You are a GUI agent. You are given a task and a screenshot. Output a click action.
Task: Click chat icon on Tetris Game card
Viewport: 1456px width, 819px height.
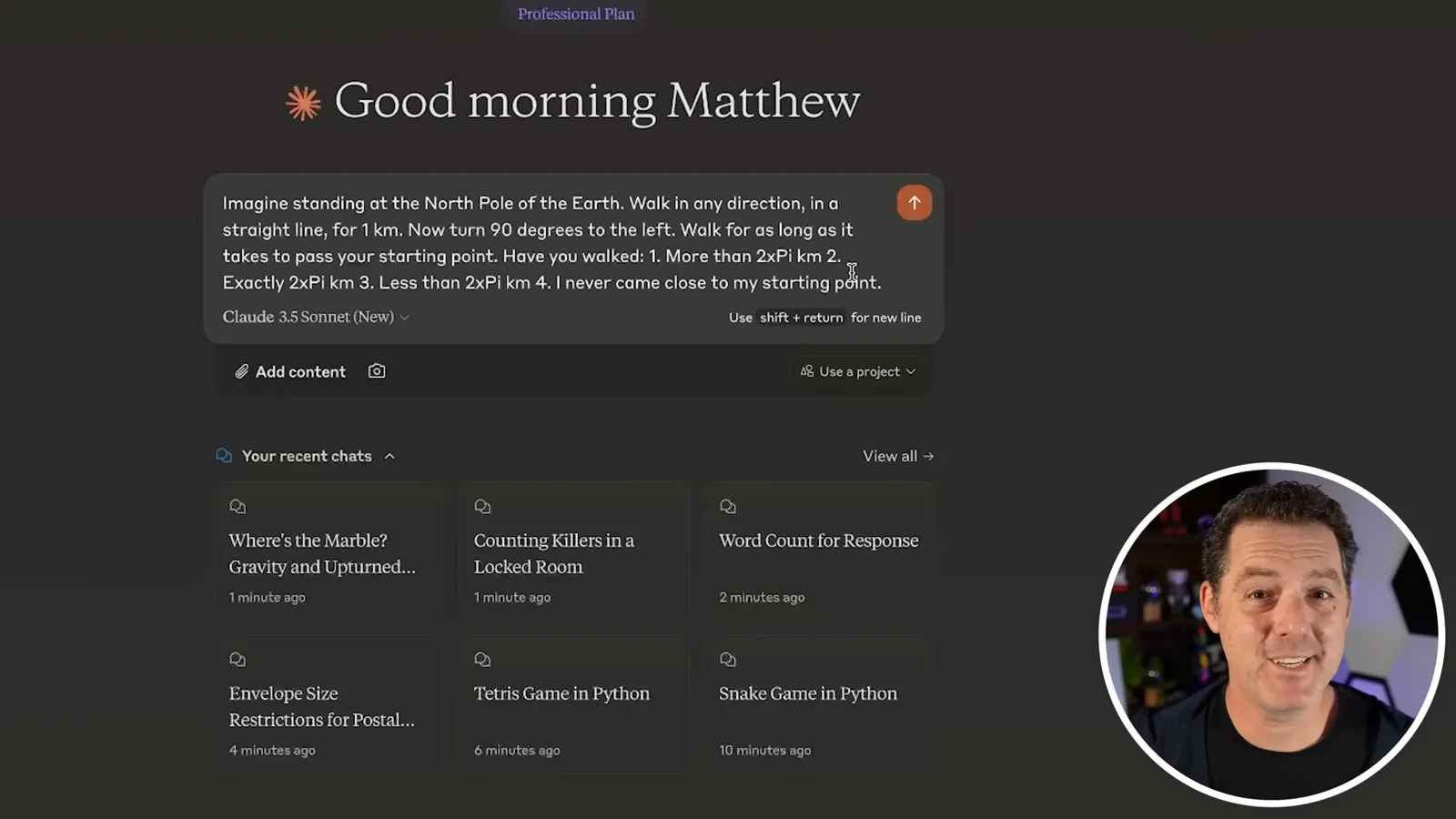click(x=482, y=659)
